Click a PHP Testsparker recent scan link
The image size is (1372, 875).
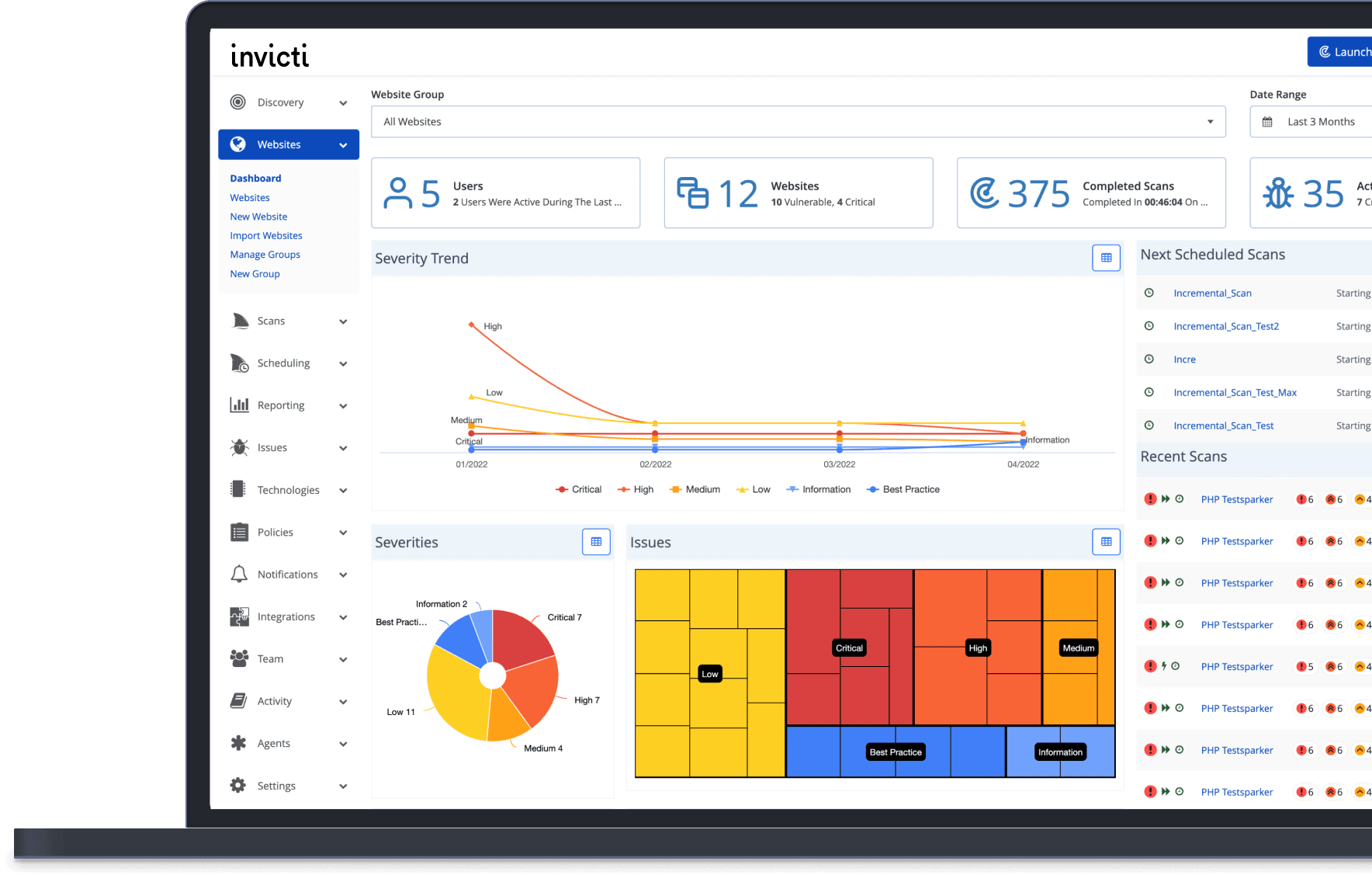1237,499
